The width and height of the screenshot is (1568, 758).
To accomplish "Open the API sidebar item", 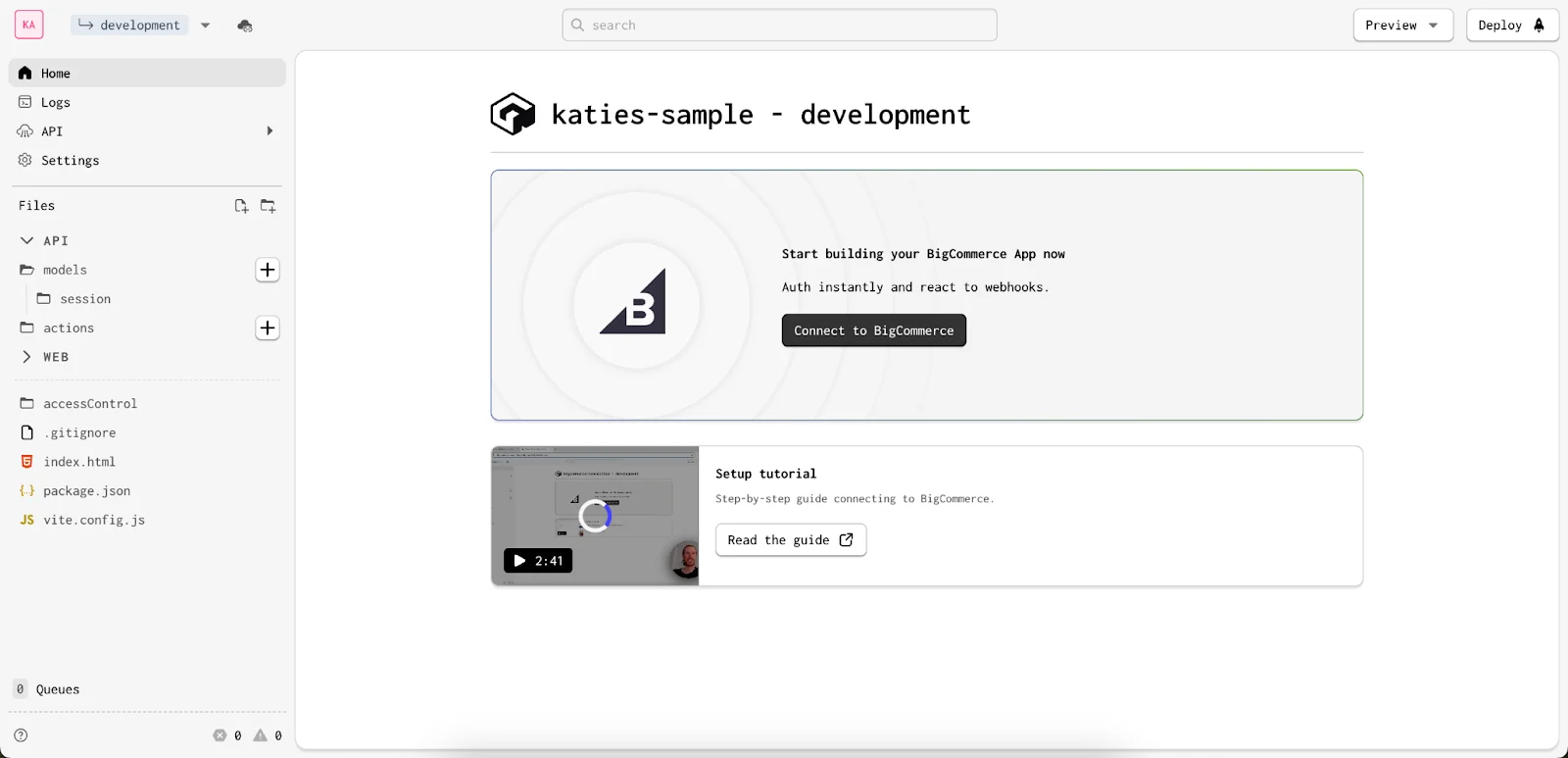I will pyautogui.click(x=147, y=131).
